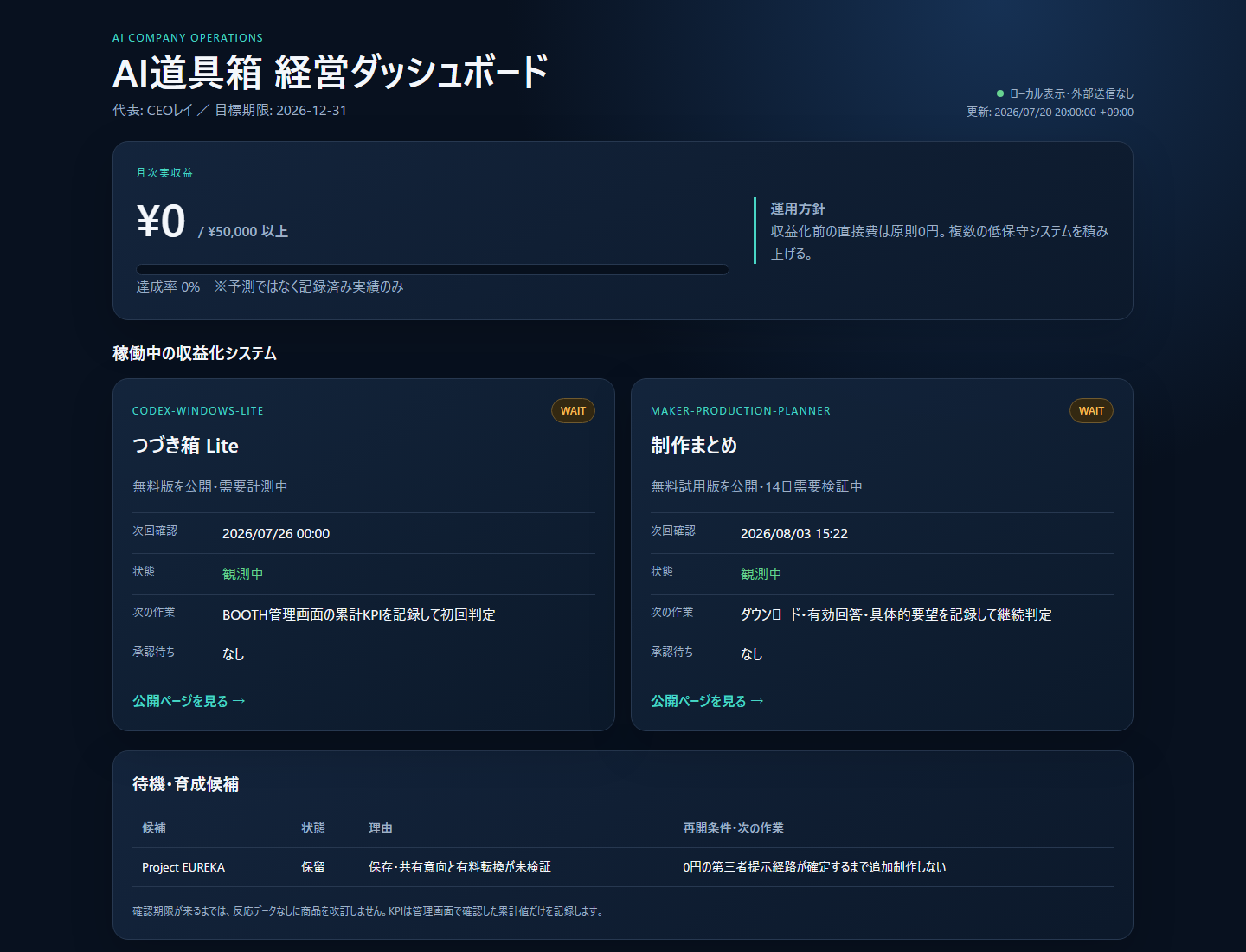Click 無料版を公開・需要計測中 description

pyautogui.click(x=210, y=486)
